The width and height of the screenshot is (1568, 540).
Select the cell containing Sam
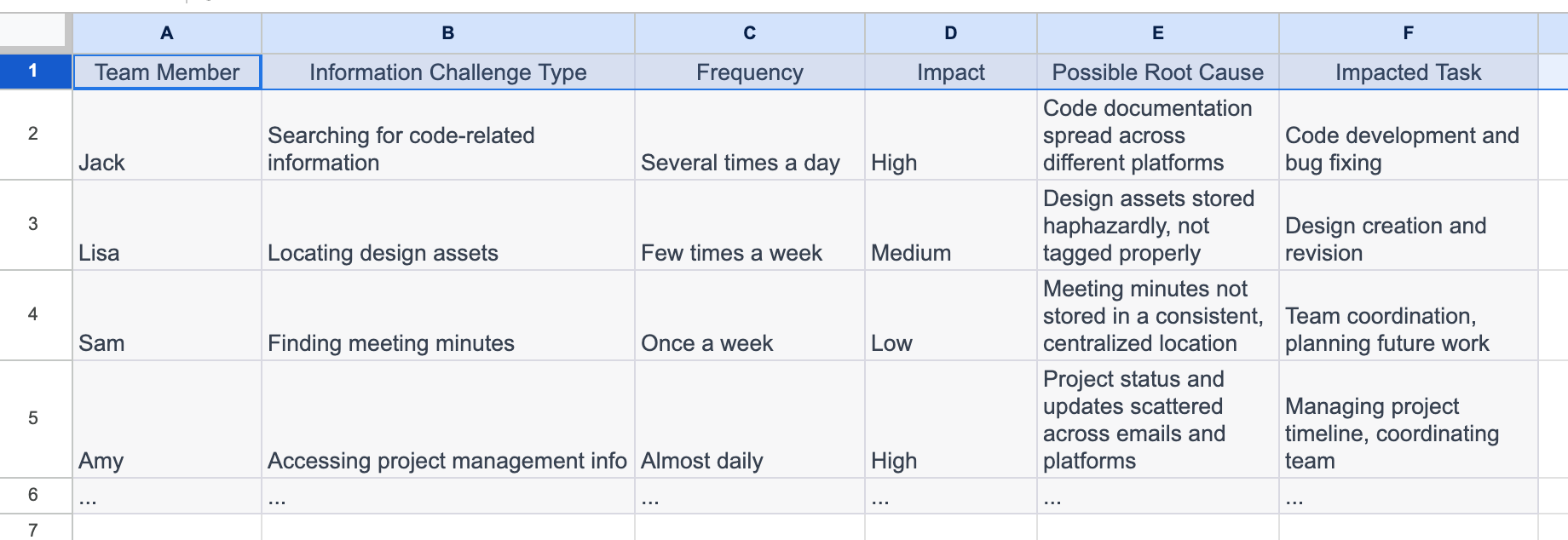(x=166, y=315)
